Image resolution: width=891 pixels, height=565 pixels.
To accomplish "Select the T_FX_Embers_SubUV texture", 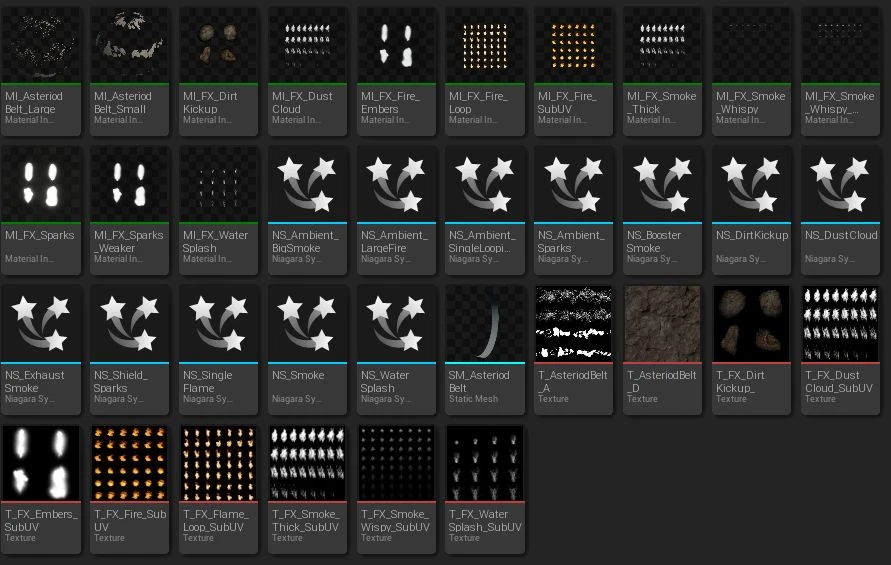I will [x=41, y=489].
